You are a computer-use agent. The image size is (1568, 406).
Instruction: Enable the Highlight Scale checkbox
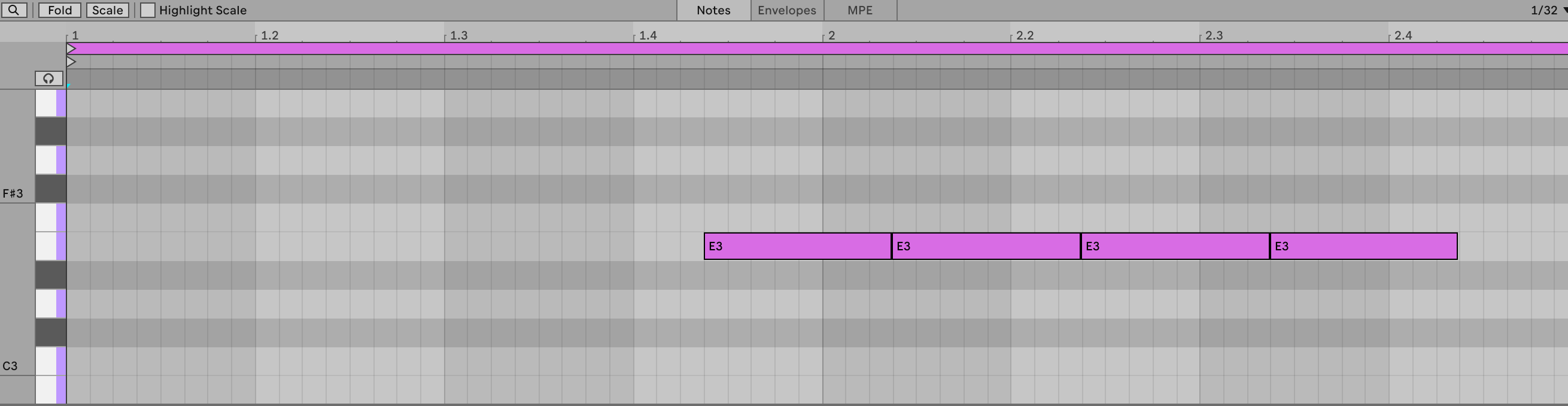(148, 10)
